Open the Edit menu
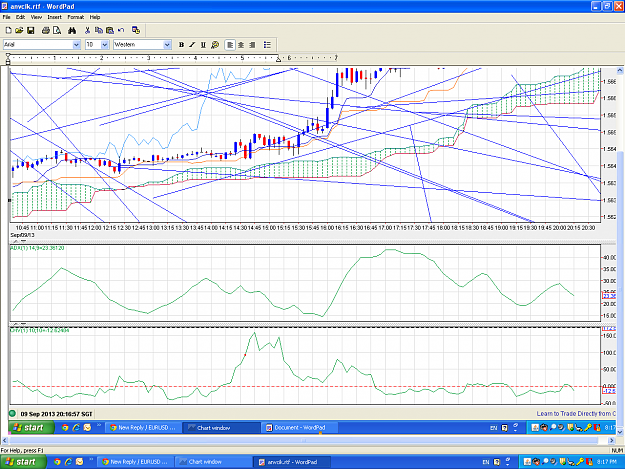Screen dimensions: 625x469 [20, 17]
